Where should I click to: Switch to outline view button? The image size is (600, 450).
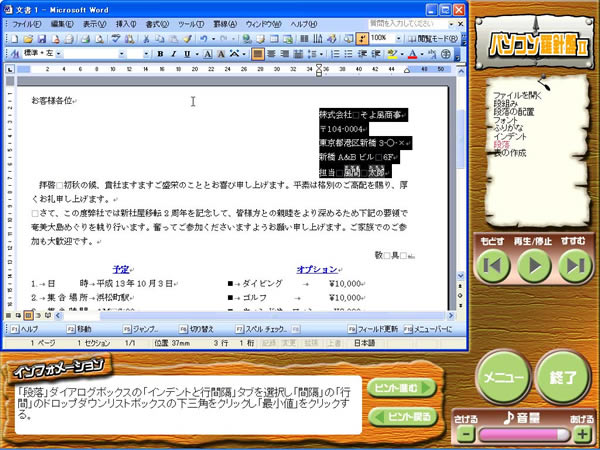coord(38,316)
